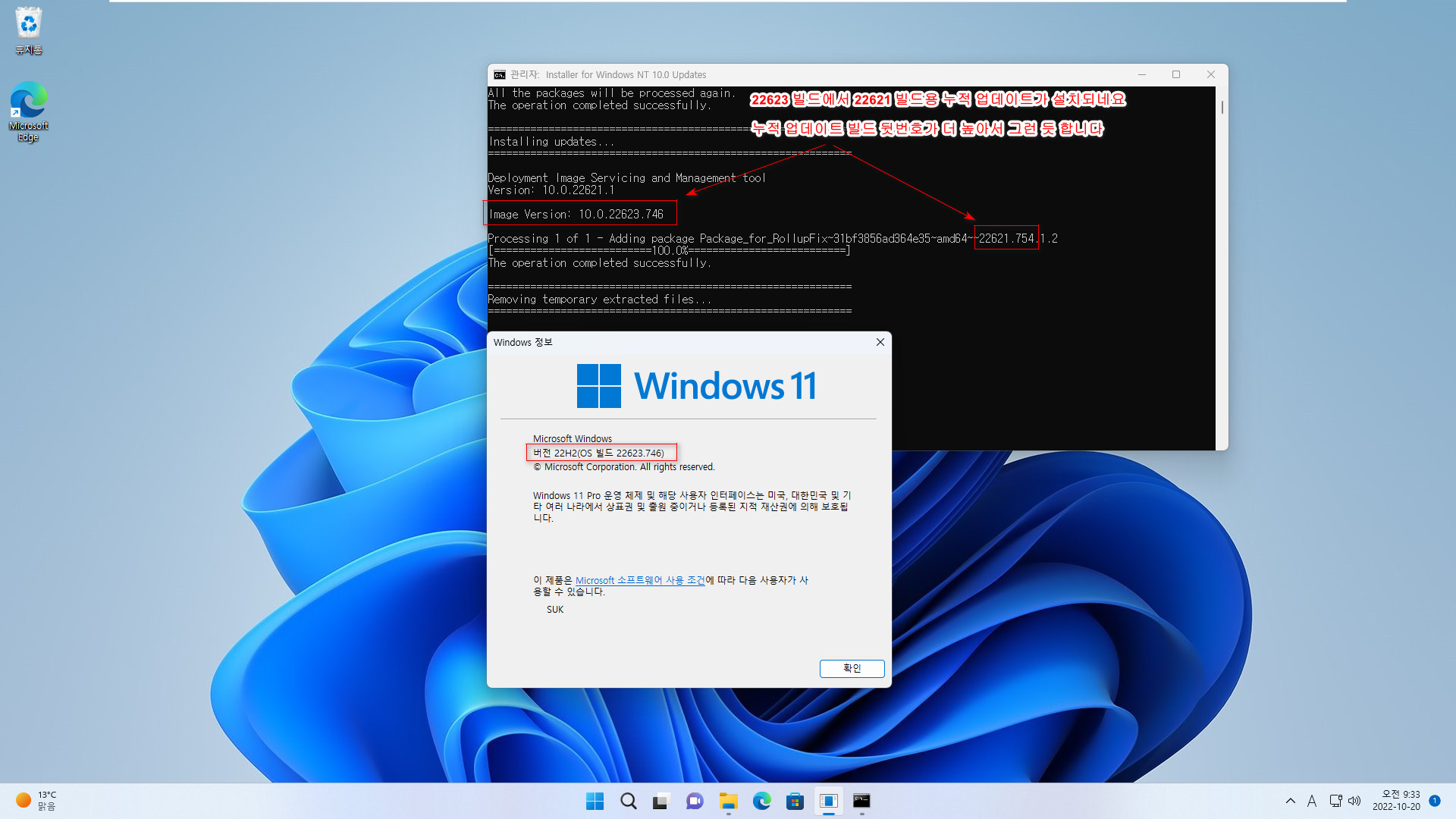Open Microsoft Store from the taskbar
Screen dimensions: 1456x819
tap(795, 801)
